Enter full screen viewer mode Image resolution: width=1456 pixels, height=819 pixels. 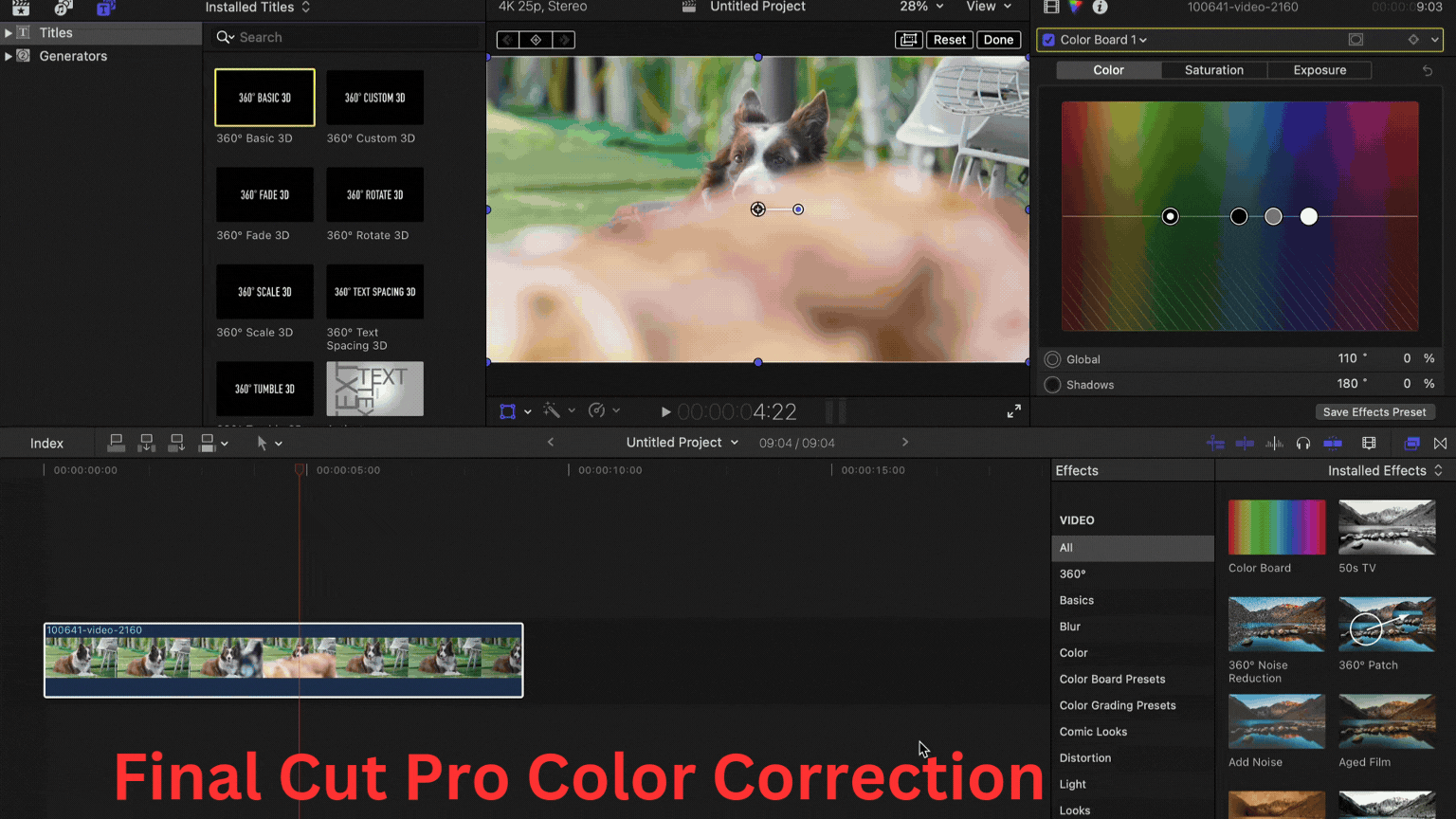[1013, 411]
